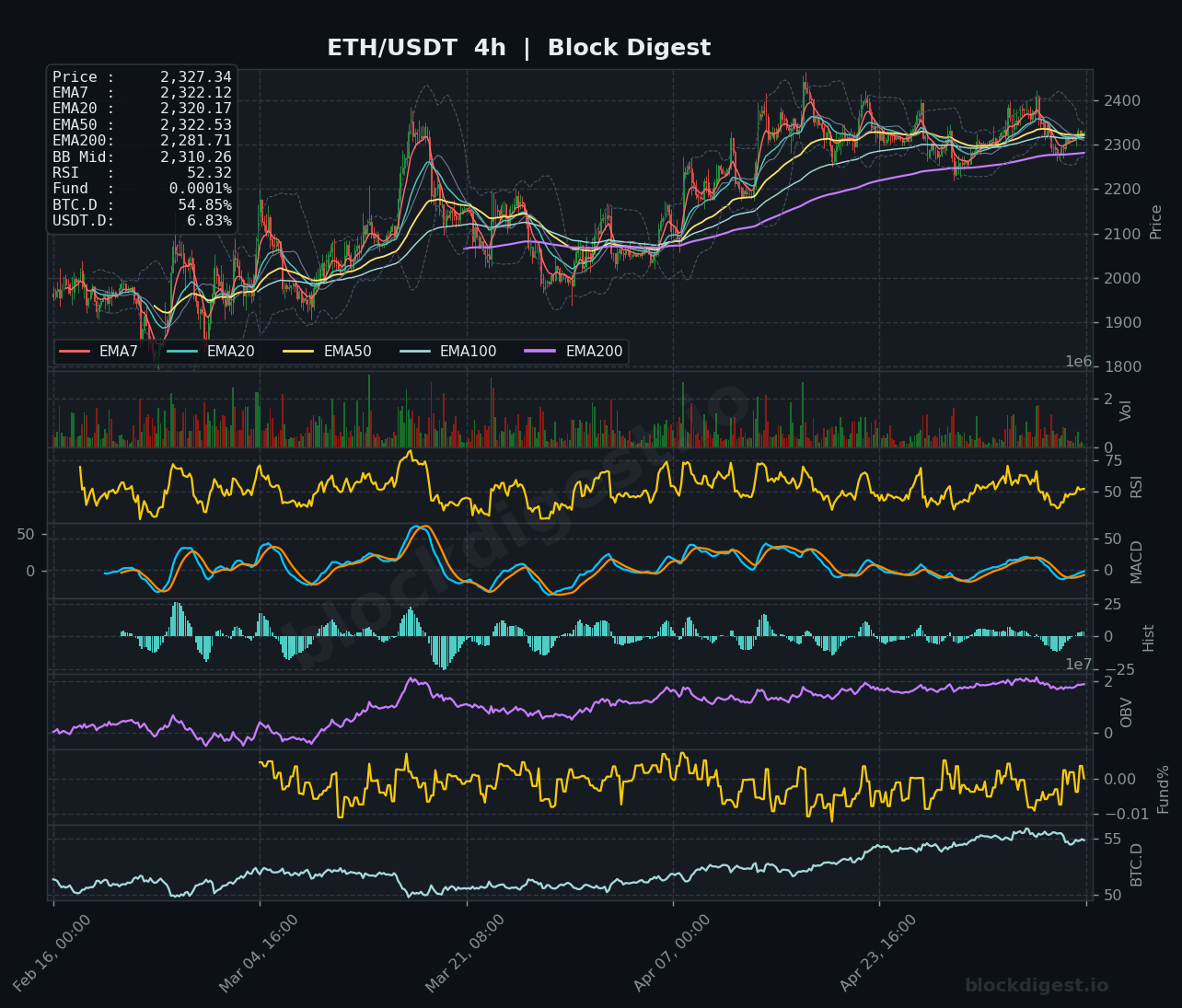
Task: Click the ETH/USDT 4h chart title
Action: [519, 48]
